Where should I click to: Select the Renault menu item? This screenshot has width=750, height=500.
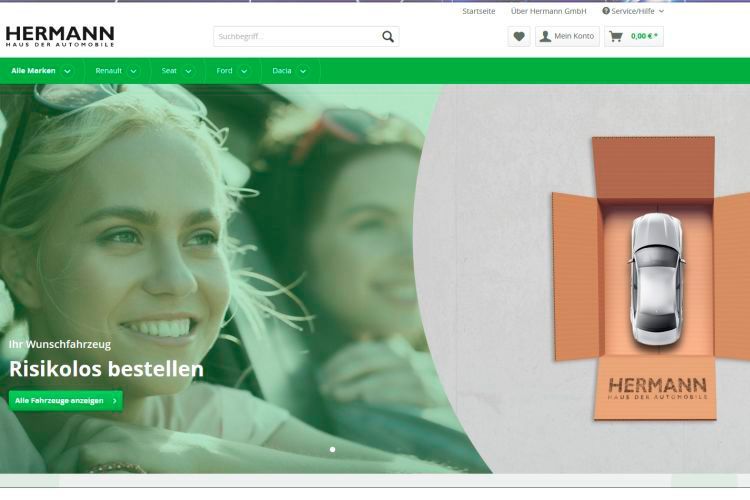(x=109, y=71)
